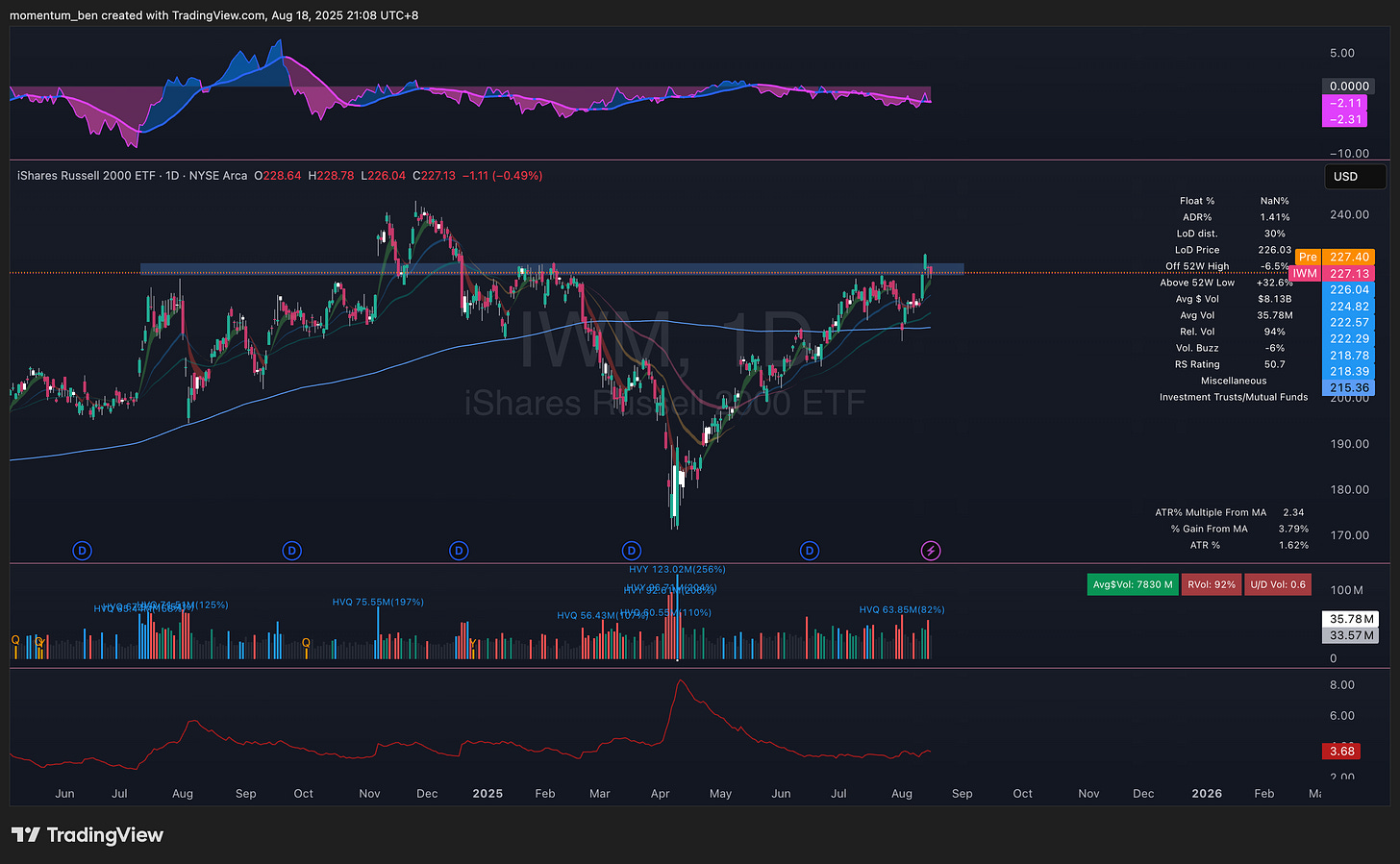Click the RS Rating value 50.7

coord(1274,364)
